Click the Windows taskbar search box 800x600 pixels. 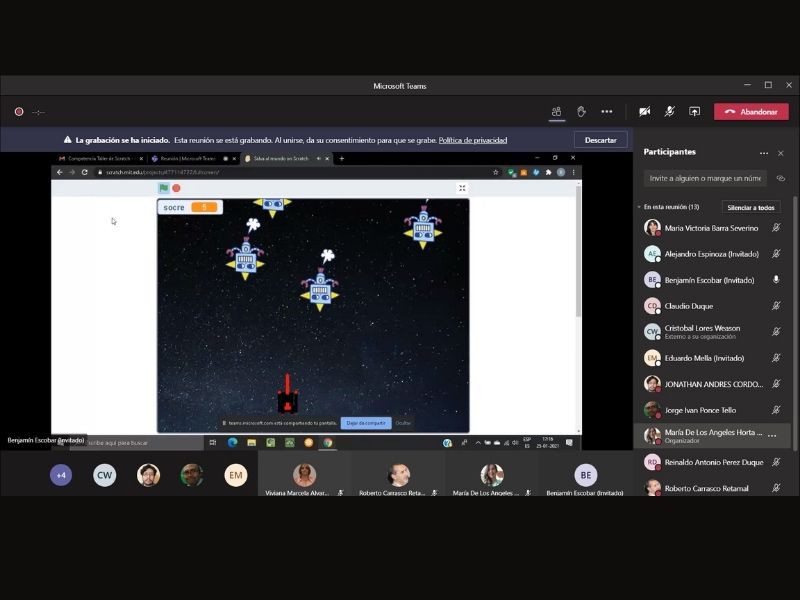coord(137,443)
